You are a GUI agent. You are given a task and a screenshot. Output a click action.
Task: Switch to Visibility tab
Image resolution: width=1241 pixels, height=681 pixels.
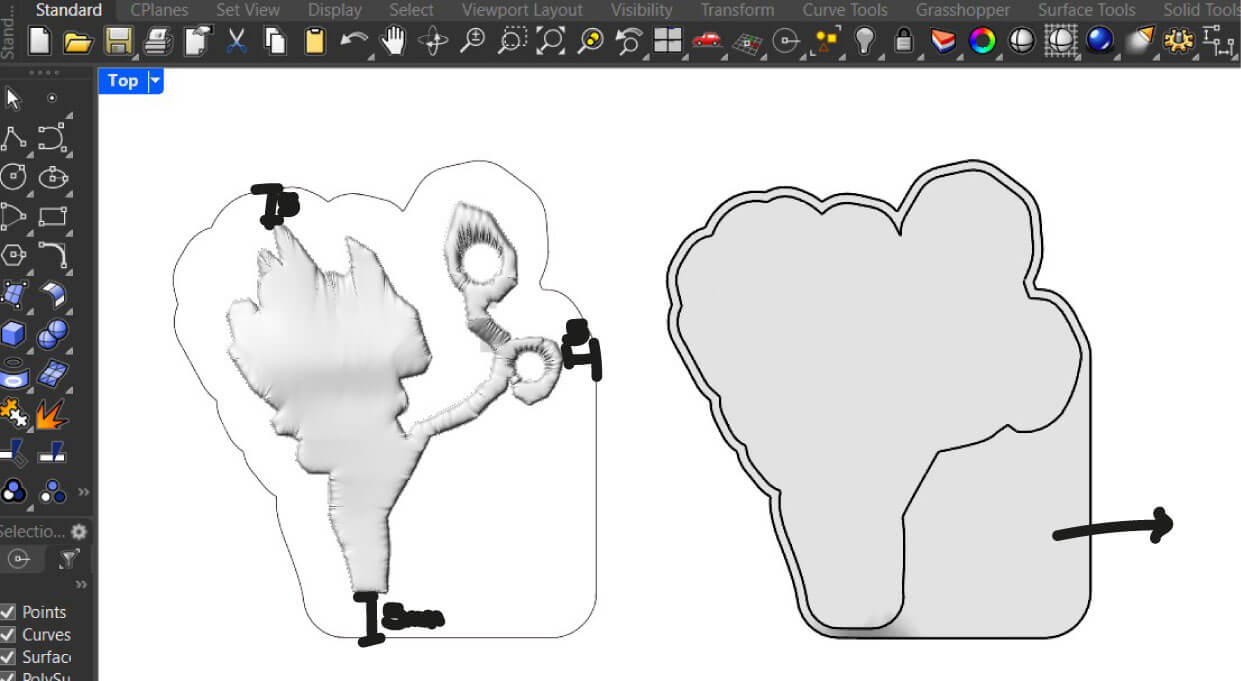pos(641,10)
